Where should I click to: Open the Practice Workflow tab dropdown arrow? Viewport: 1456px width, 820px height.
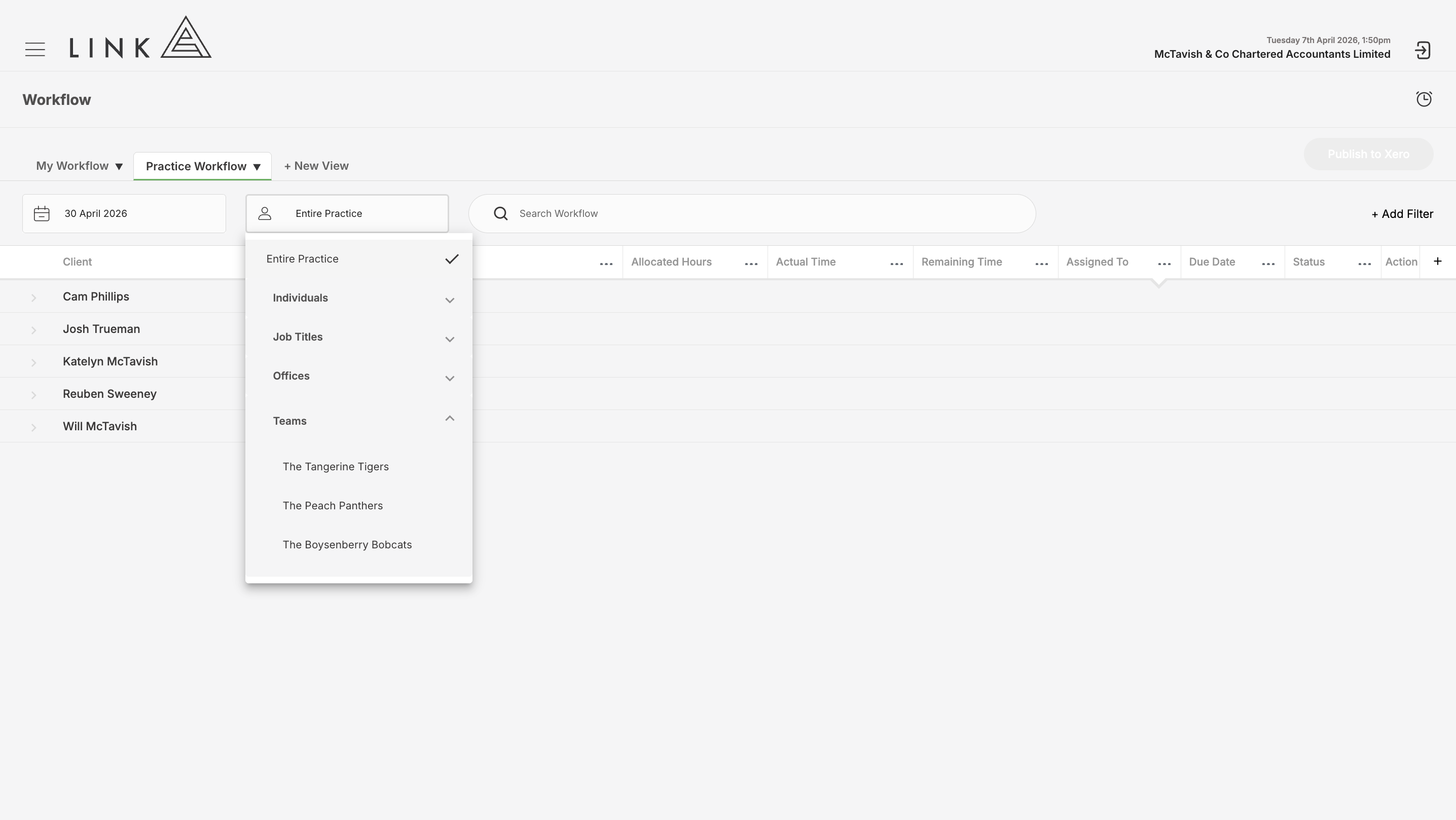click(257, 167)
